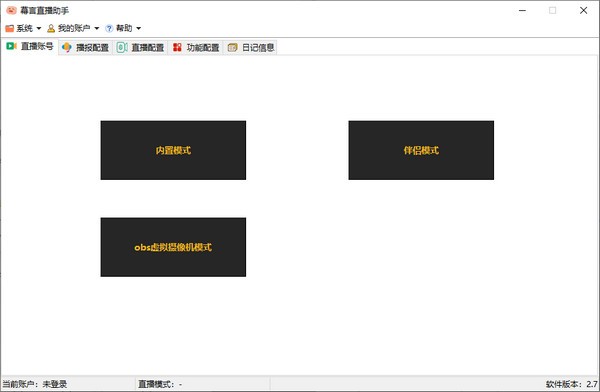Click the pink app logo in title bar
600x392 pixels.
tap(11, 10)
